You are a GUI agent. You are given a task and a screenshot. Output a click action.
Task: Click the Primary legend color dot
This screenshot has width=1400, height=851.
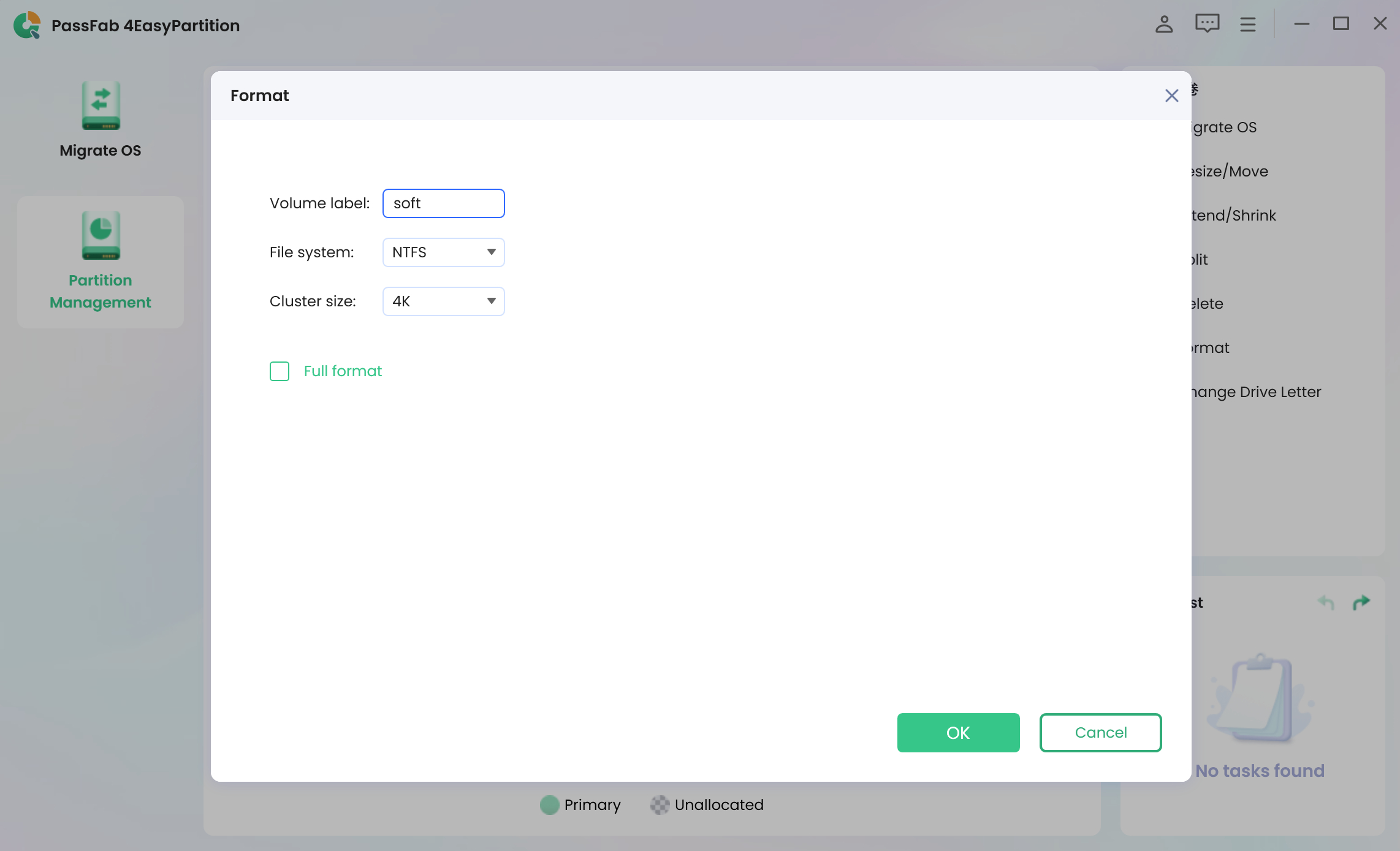550,804
